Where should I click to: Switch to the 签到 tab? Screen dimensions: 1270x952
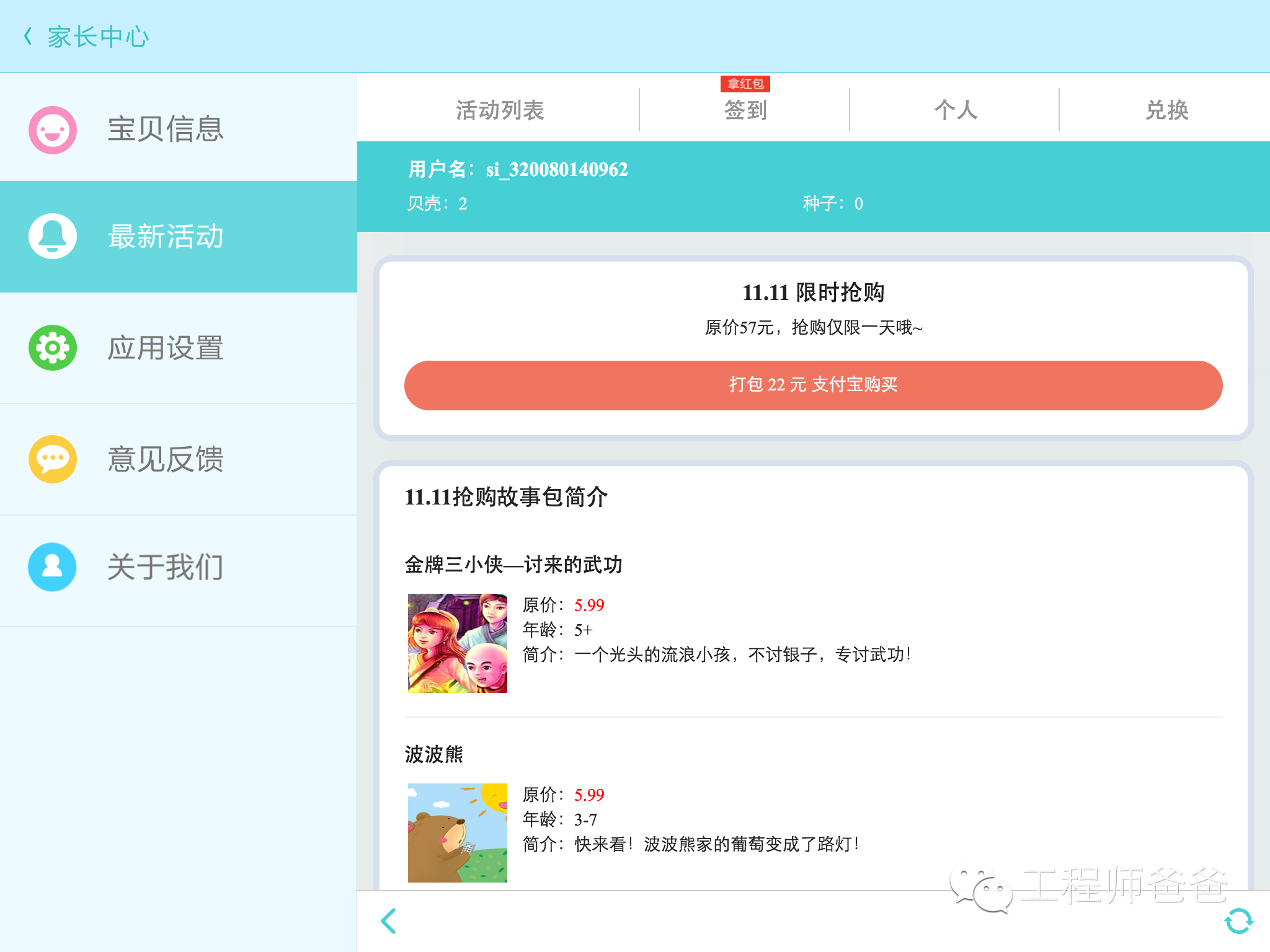tap(745, 110)
